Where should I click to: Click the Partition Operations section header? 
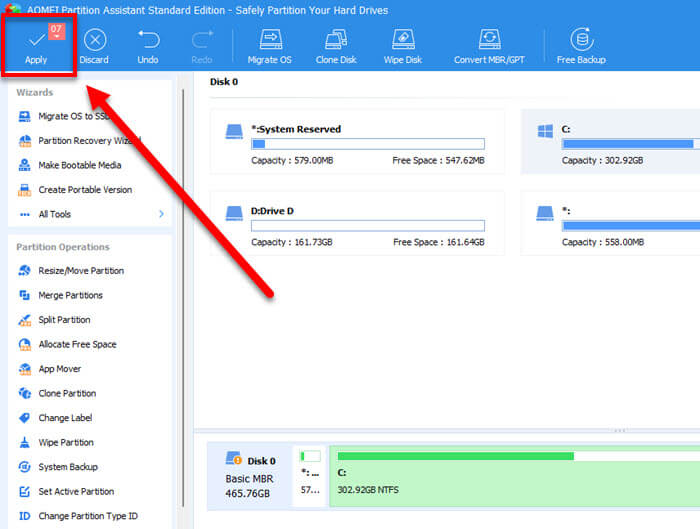pos(63,247)
